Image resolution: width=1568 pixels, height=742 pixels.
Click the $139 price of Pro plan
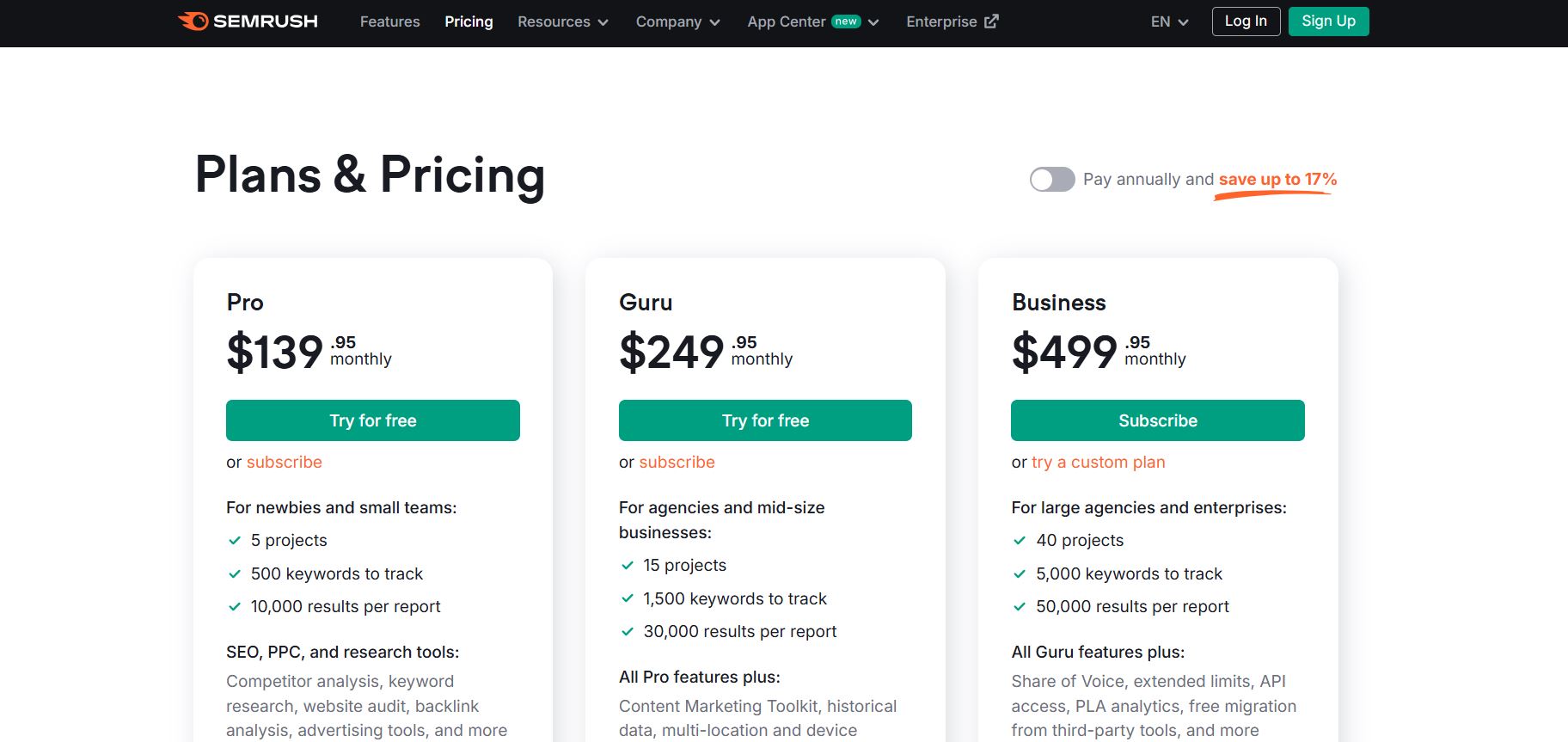click(275, 353)
